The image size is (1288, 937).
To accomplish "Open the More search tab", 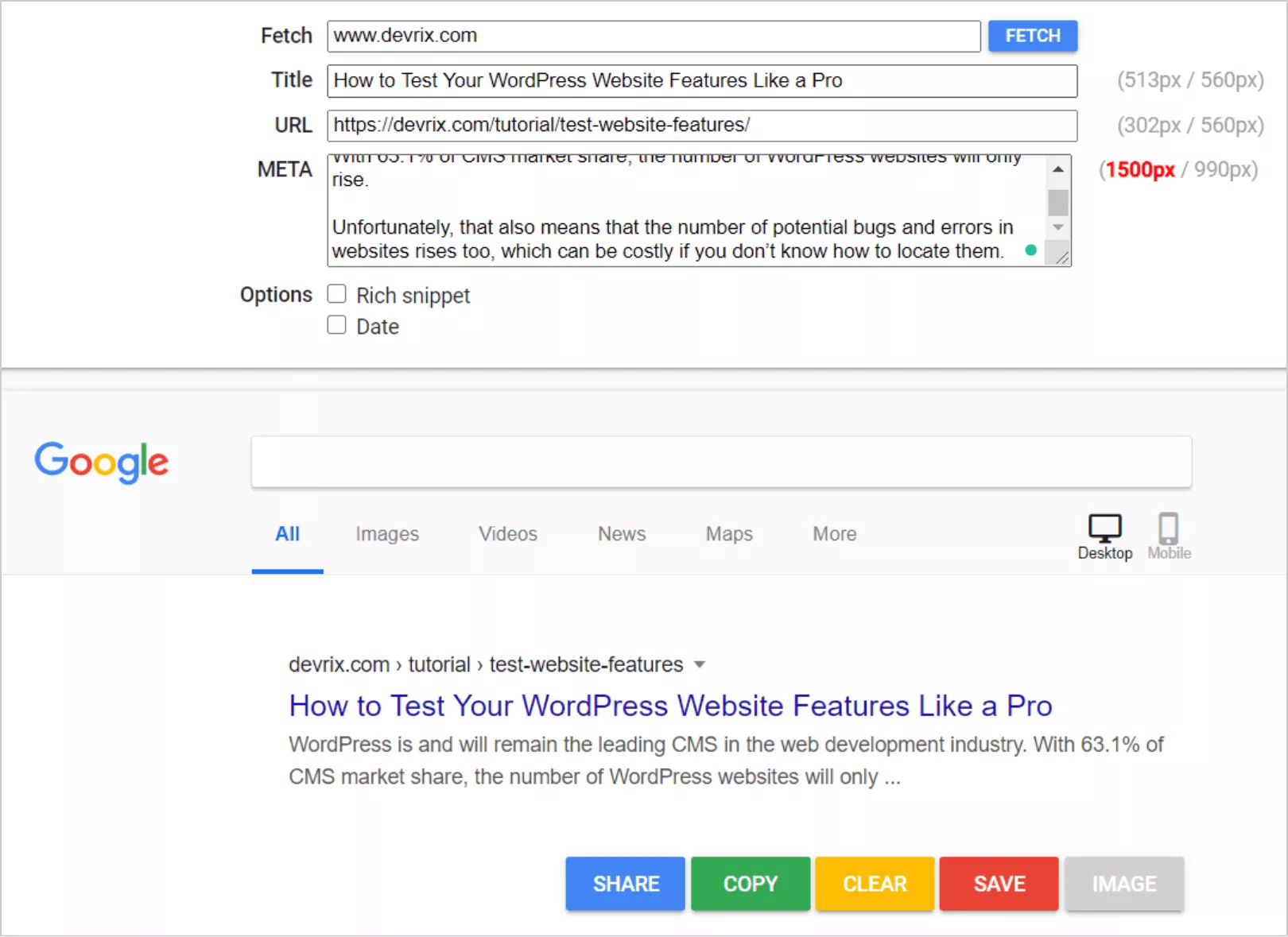I will (x=835, y=534).
